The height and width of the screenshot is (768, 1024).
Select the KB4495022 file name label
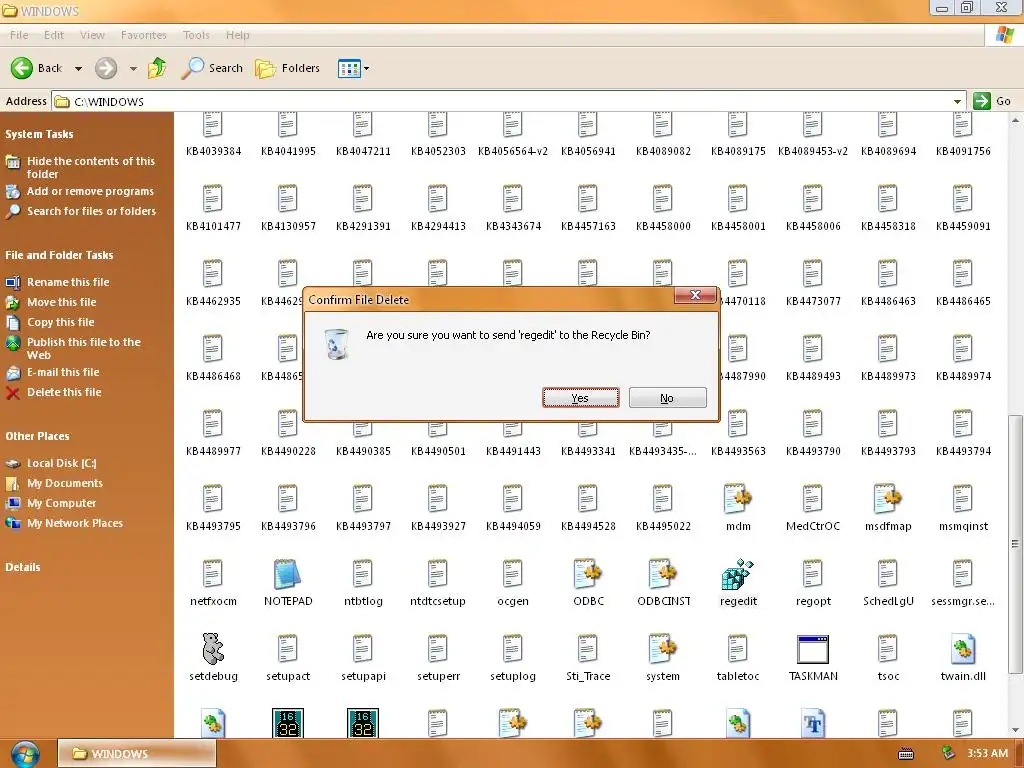[663, 526]
